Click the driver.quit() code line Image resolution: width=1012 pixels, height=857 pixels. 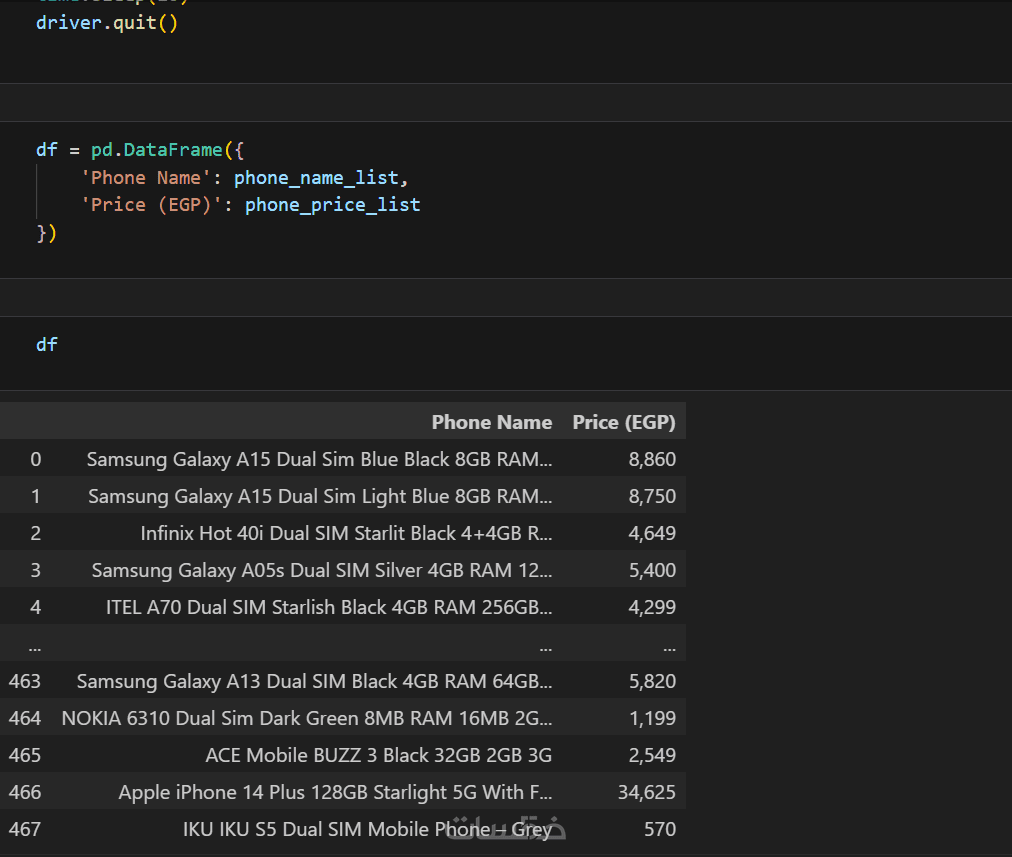pos(107,22)
